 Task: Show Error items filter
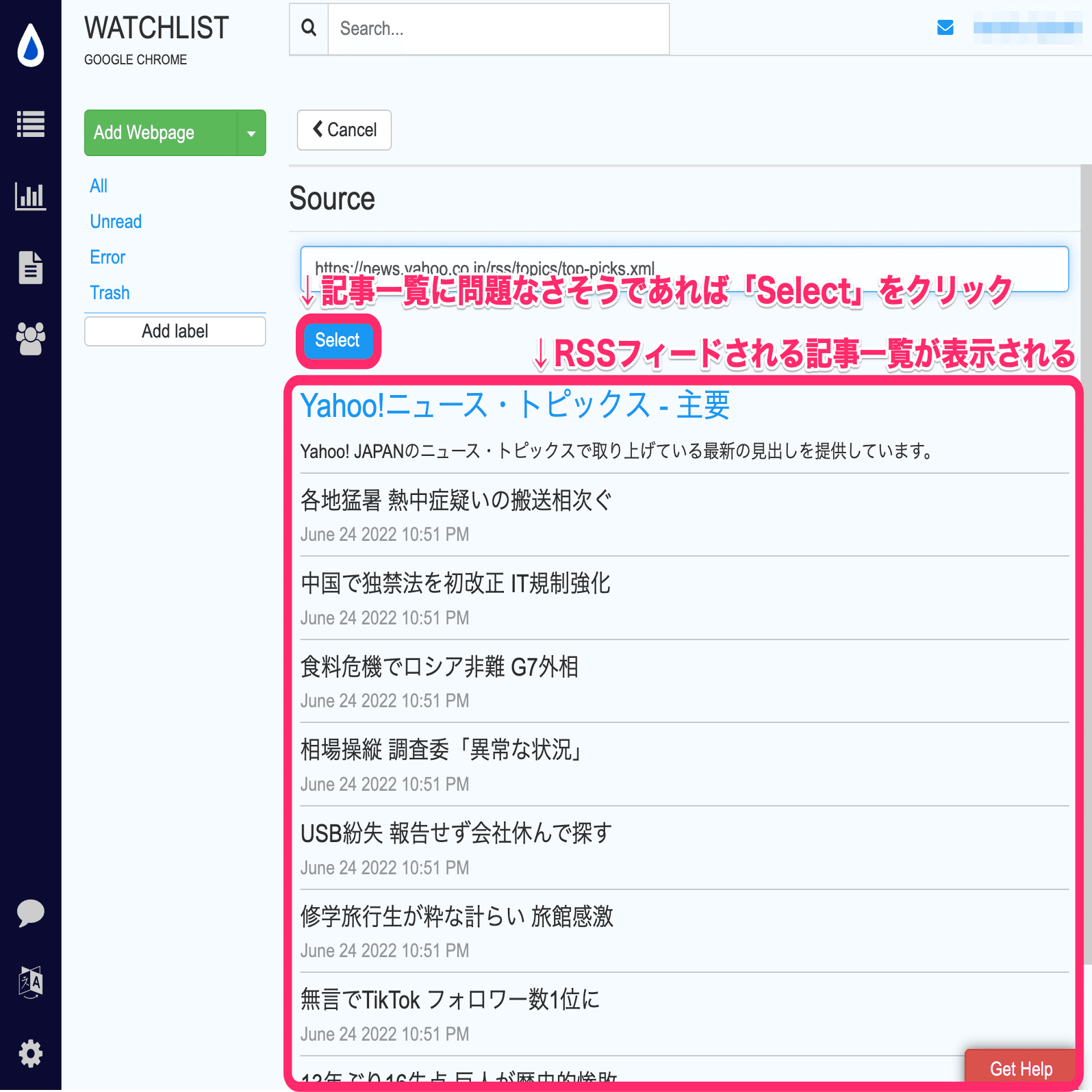pos(107,257)
